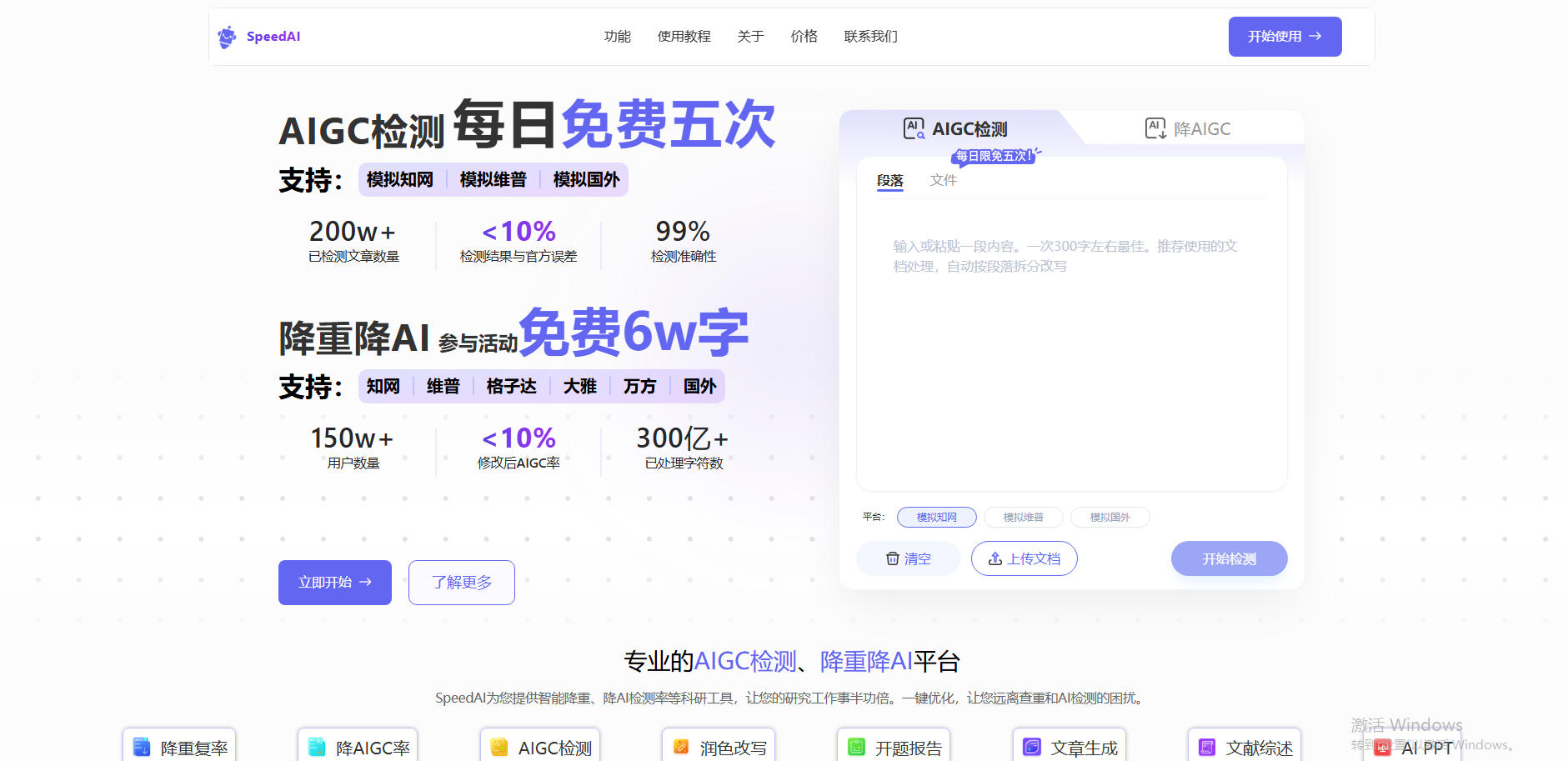The width and height of the screenshot is (1568, 761).
Task: Open the 文章生成 tool icon
Action: [1032, 747]
